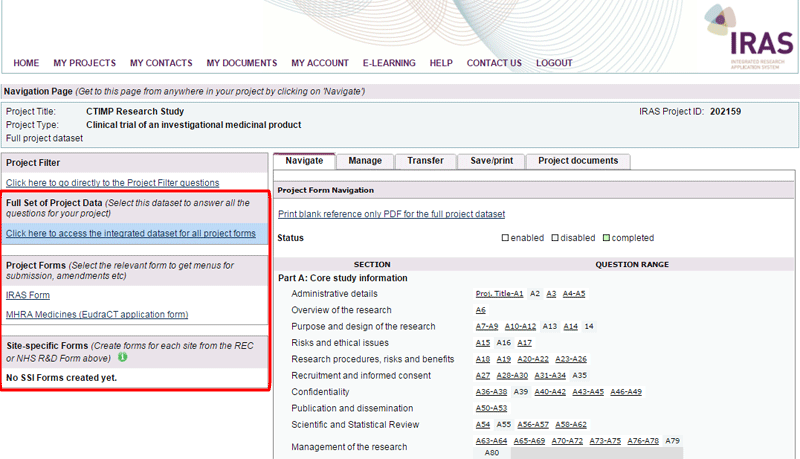The width and height of the screenshot is (800, 459).
Task: Click the IRAS Project ID value 202159
Action: [x=725, y=111]
